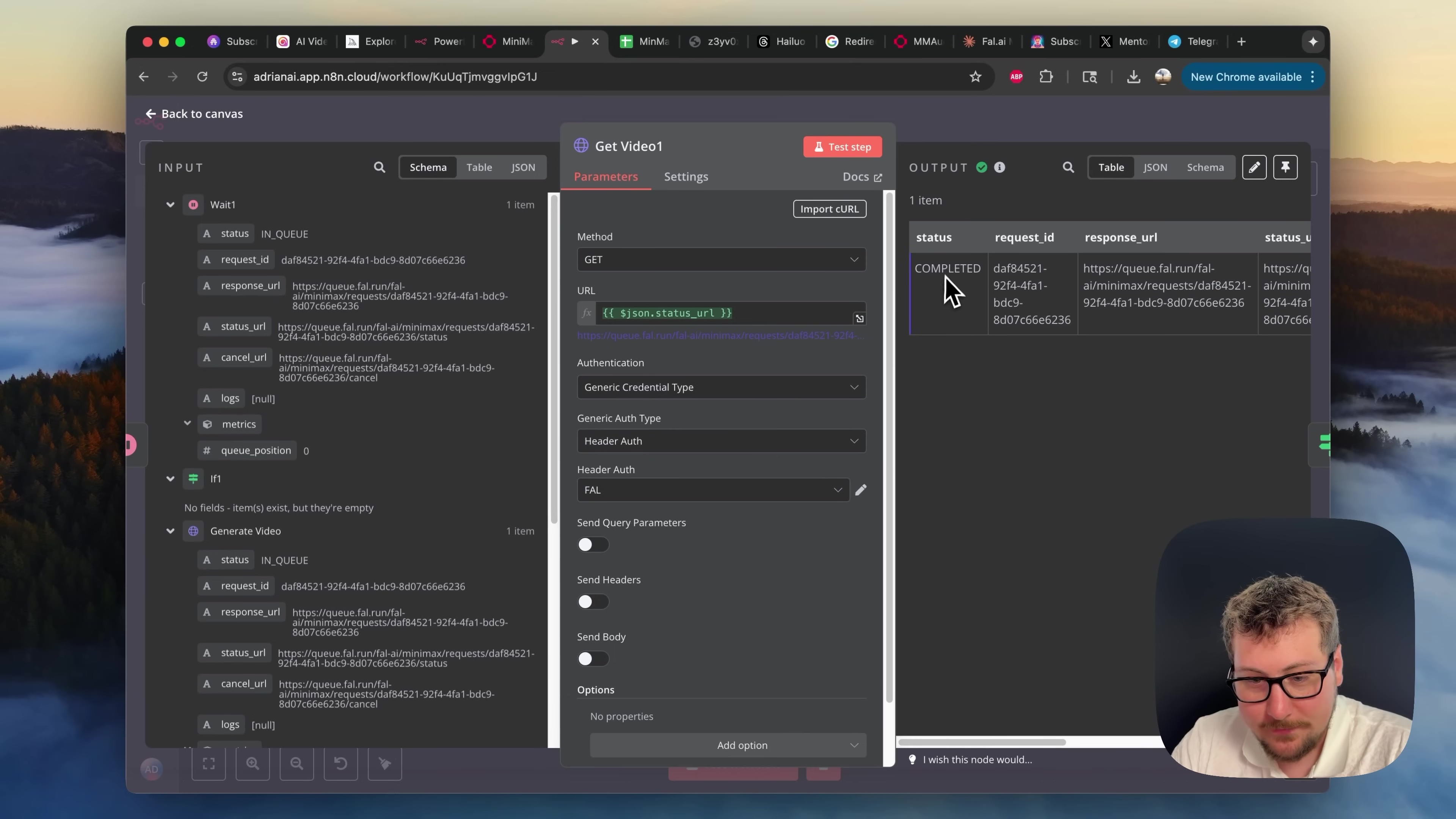Open Generic Auth Type dropdown
This screenshot has height=819, width=1456.
point(721,441)
